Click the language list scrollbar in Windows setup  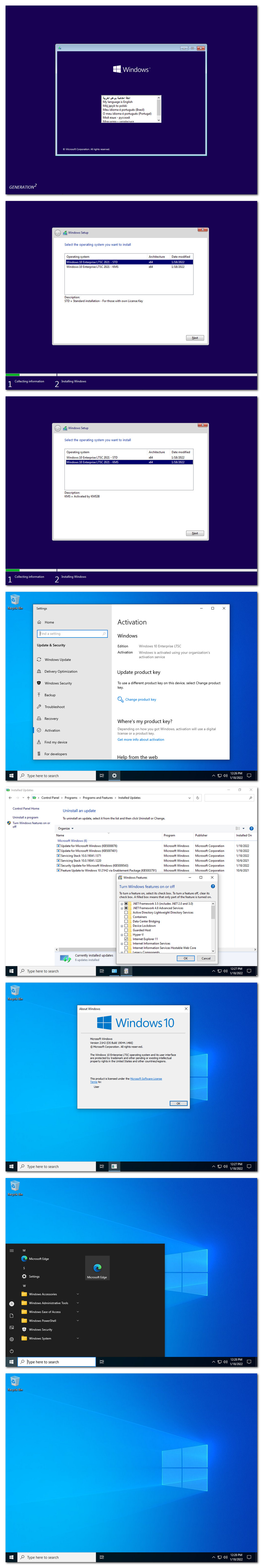pyautogui.click(x=159, y=109)
